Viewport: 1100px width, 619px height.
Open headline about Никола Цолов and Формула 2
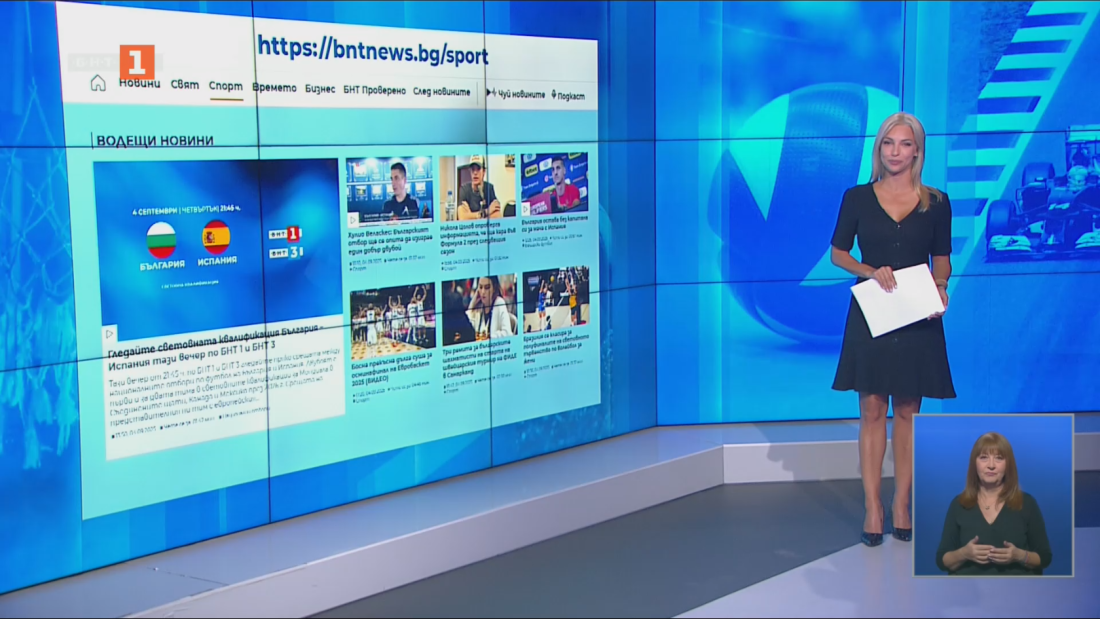(x=477, y=238)
